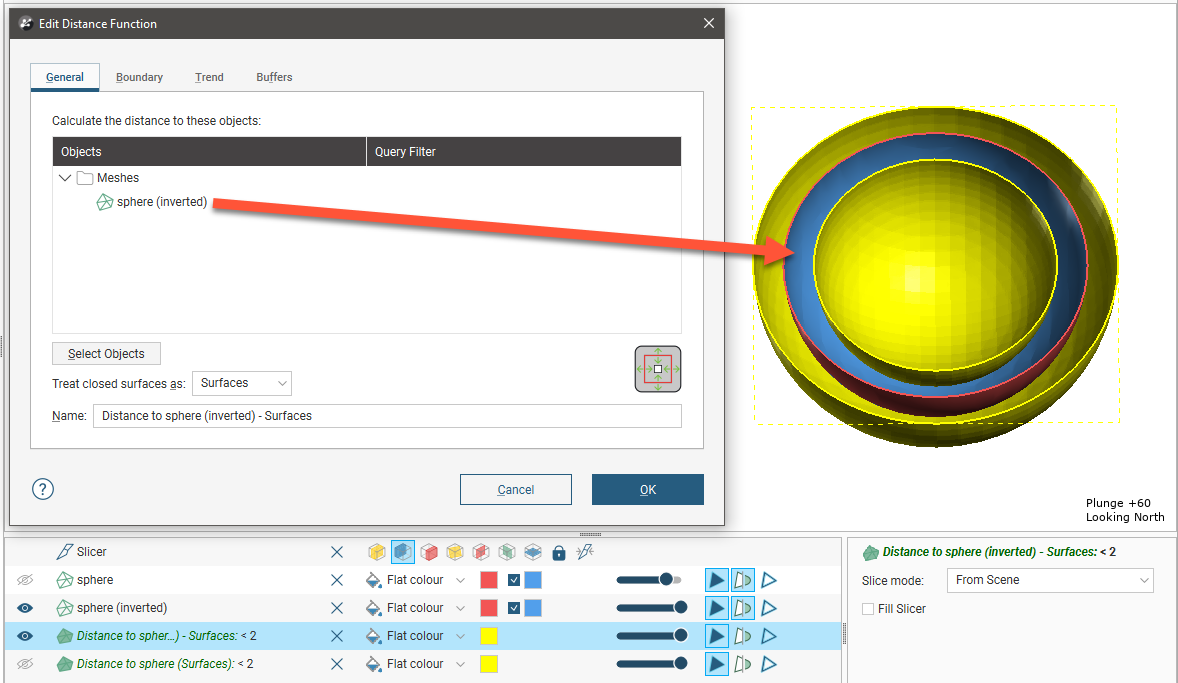The width and height of the screenshot is (1178, 683).
Task: Click the Select Objects button
Action: click(106, 354)
